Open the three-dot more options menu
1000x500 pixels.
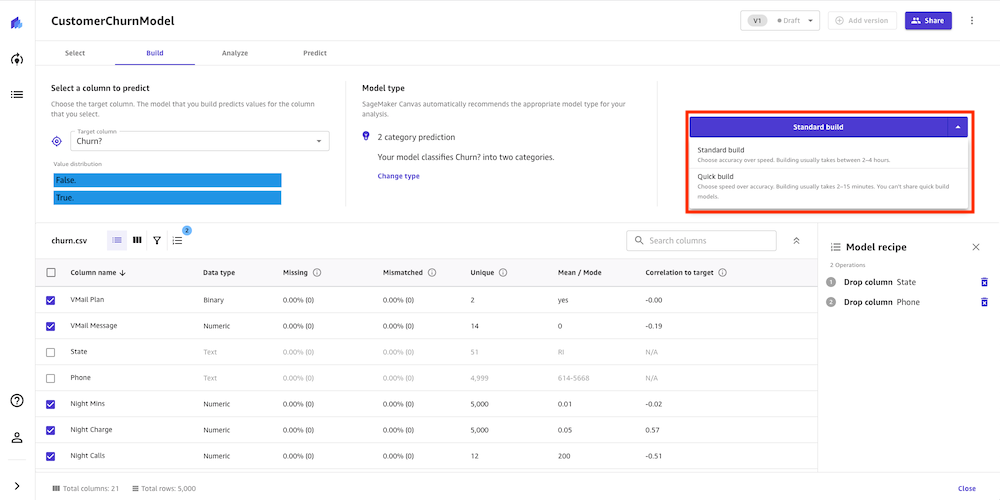(x=972, y=20)
